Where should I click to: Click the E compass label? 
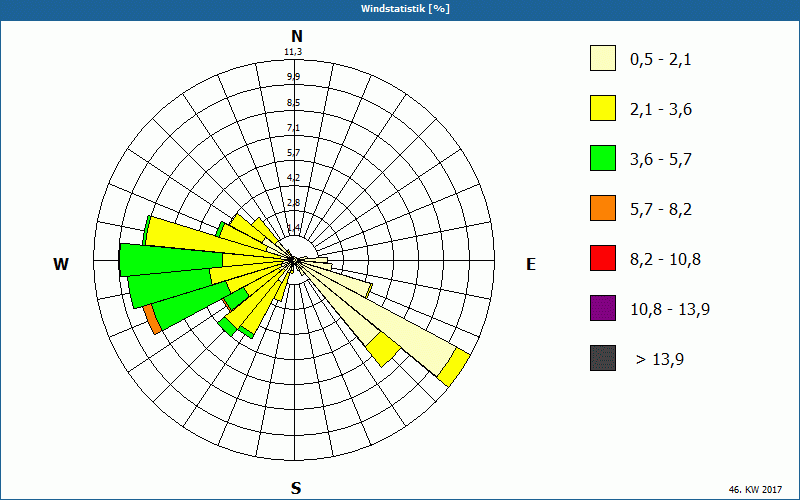(x=531, y=264)
